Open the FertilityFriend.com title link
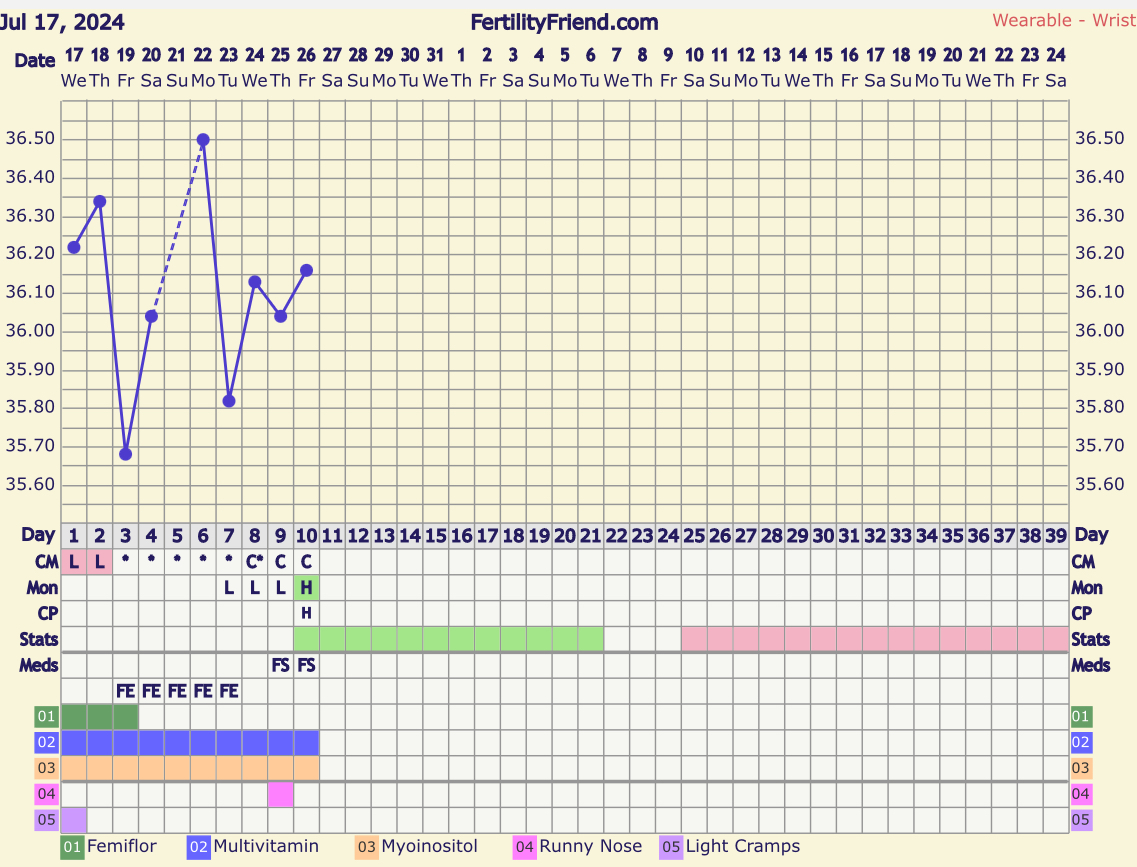This screenshot has width=1137, height=867. point(564,22)
